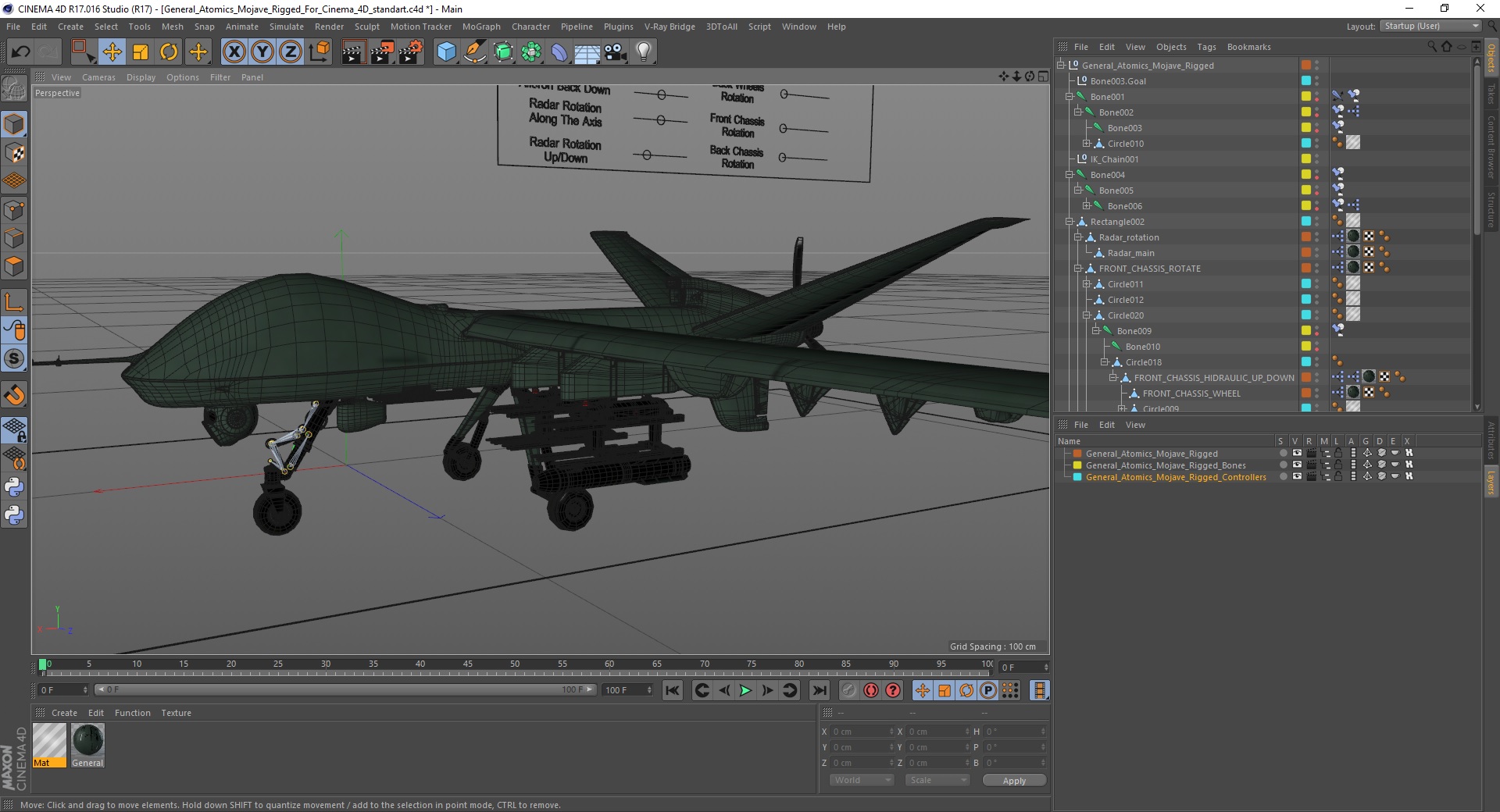
Task: Click Apply button in coordinates panel
Action: click(x=1014, y=781)
